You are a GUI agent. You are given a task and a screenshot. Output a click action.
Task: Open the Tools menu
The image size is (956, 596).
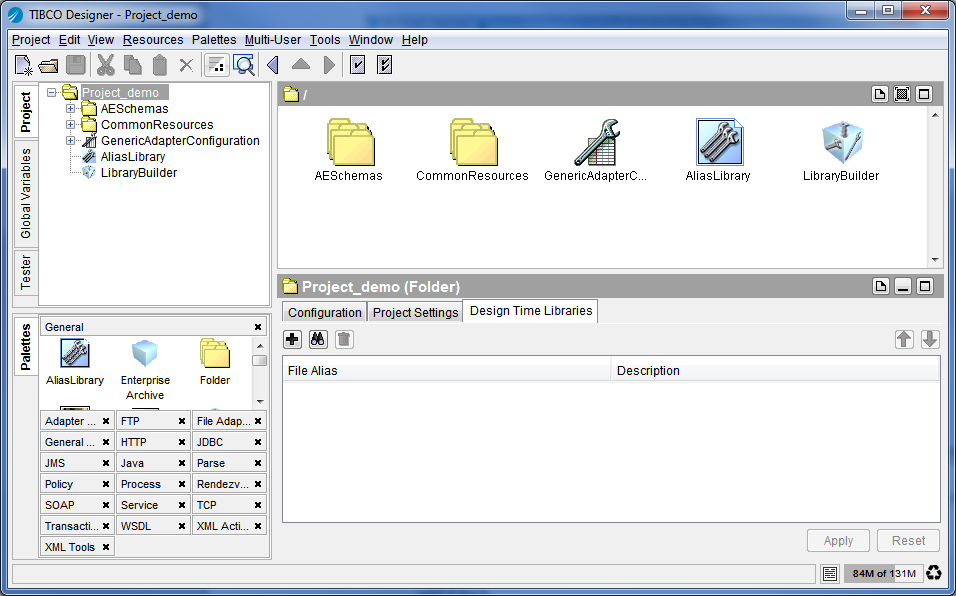pyautogui.click(x=325, y=40)
